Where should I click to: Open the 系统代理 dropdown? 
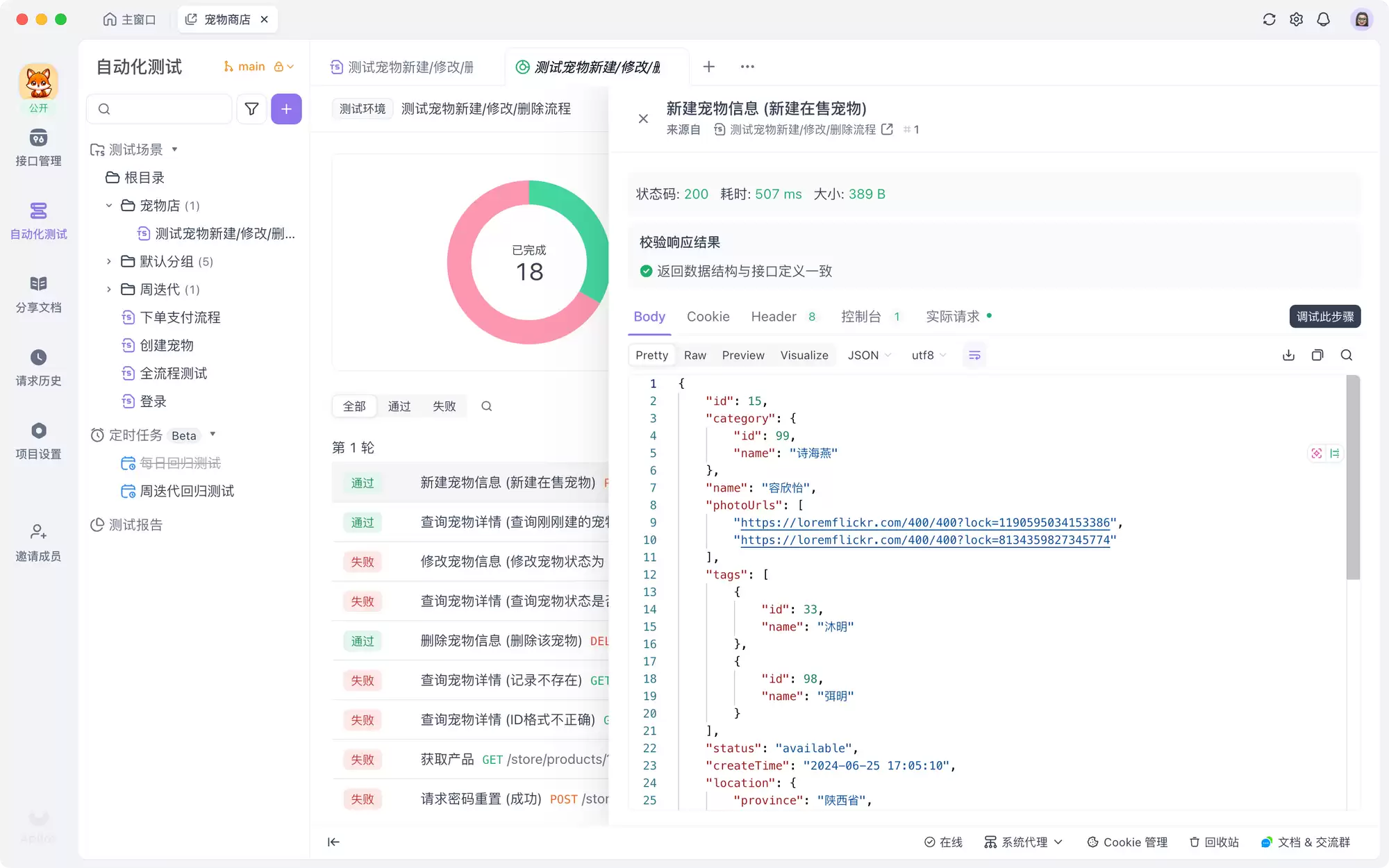click(x=1024, y=842)
